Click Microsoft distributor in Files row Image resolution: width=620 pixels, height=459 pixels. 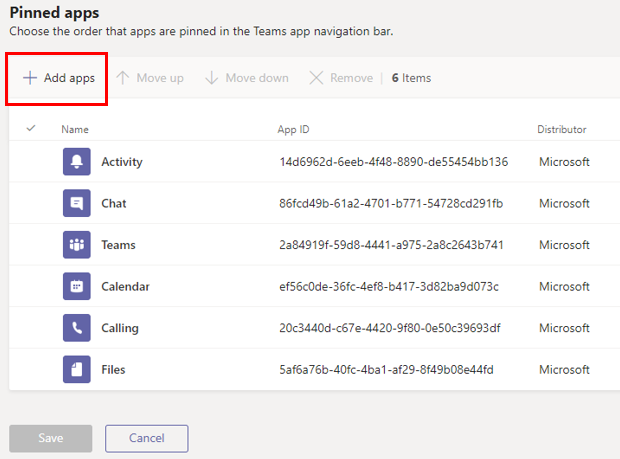pos(564,369)
